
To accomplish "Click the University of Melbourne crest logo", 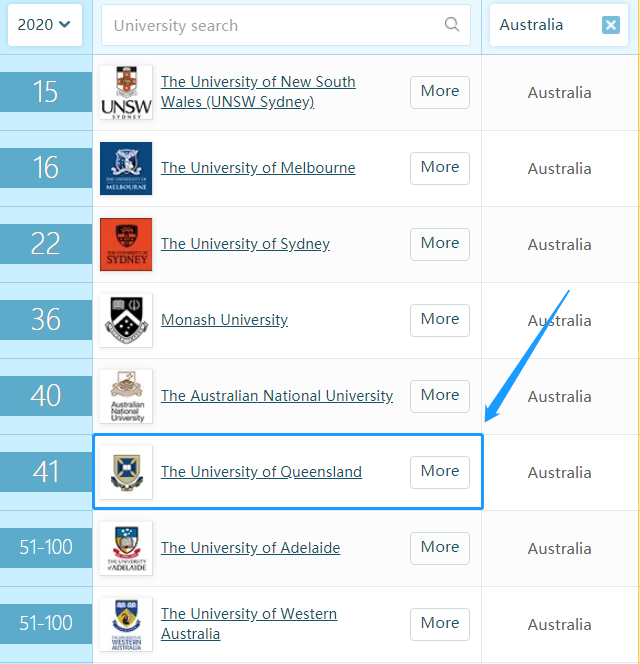I will [x=126, y=168].
